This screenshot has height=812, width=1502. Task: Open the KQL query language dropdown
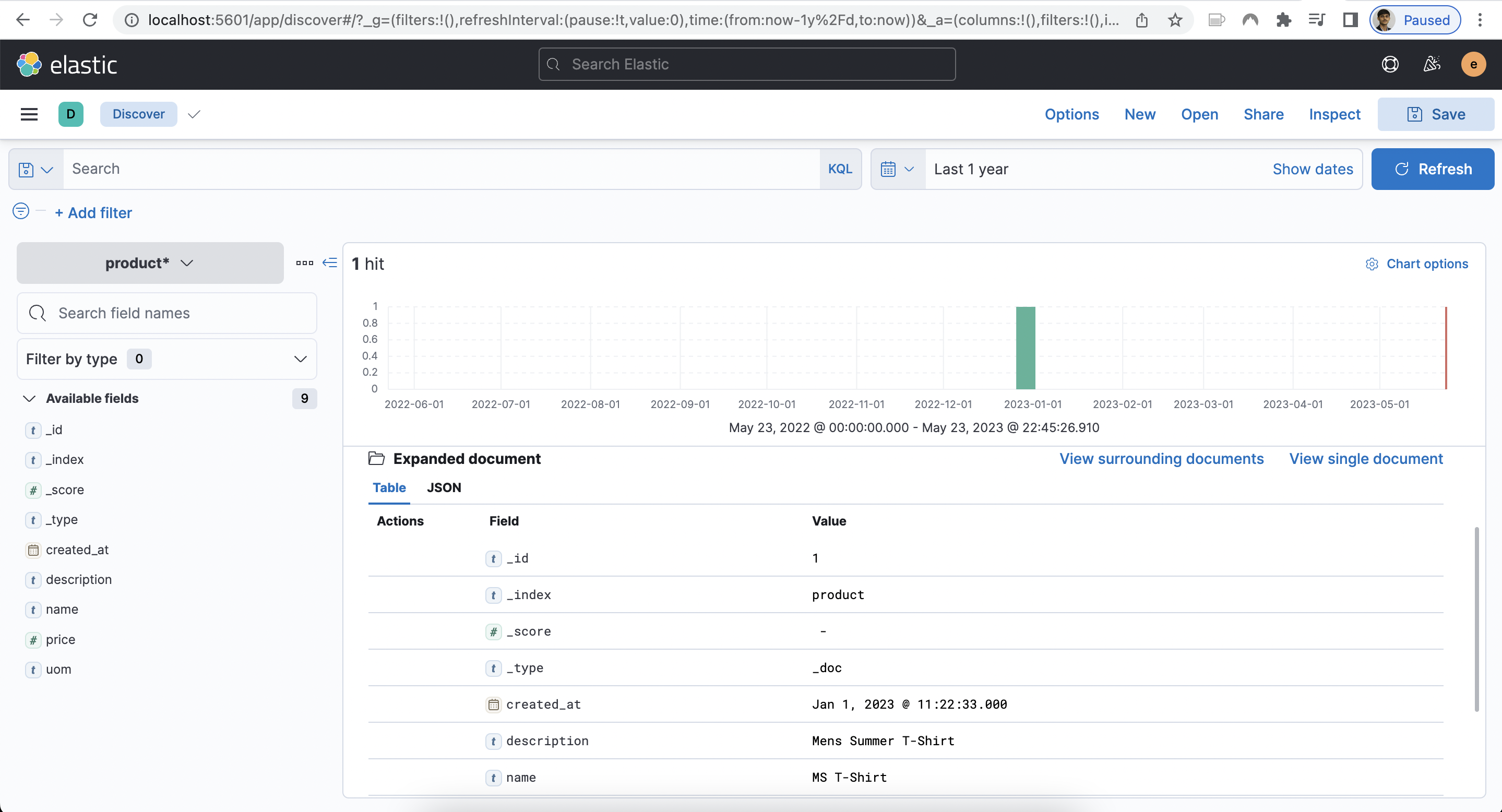tap(840, 168)
